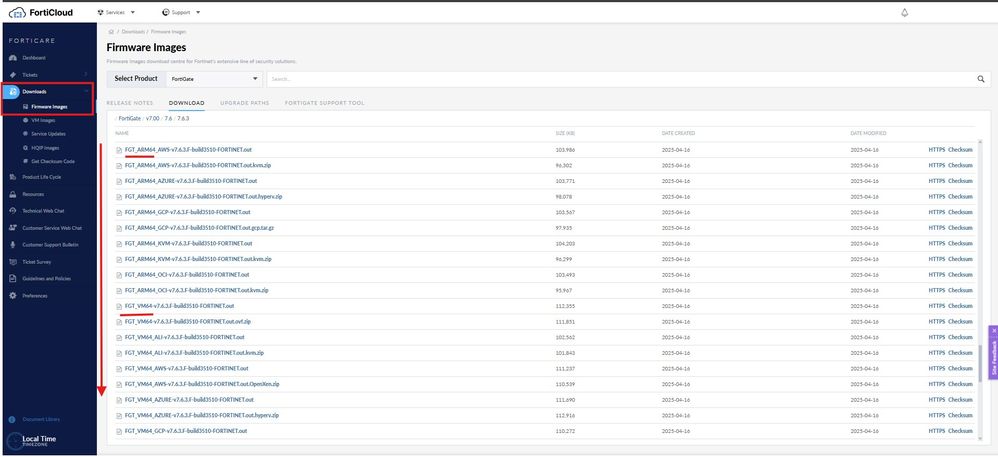Open the Select Product FortiGate dropdown

(214, 79)
